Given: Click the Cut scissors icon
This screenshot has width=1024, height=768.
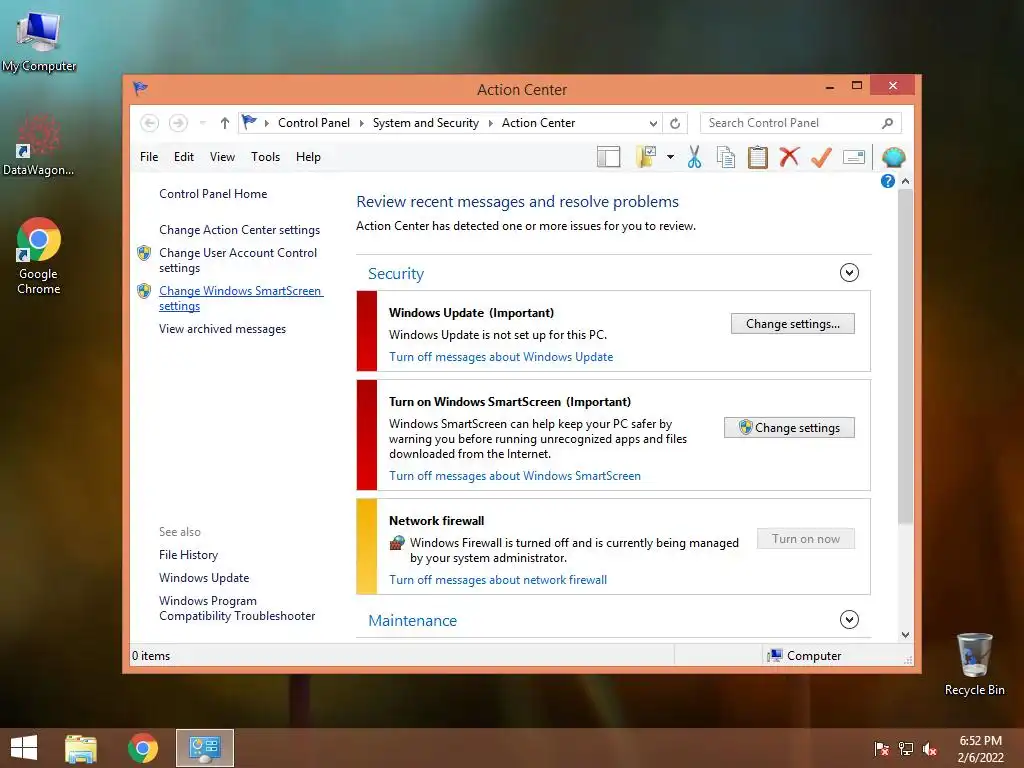Looking at the screenshot, I should coord(694,157).
